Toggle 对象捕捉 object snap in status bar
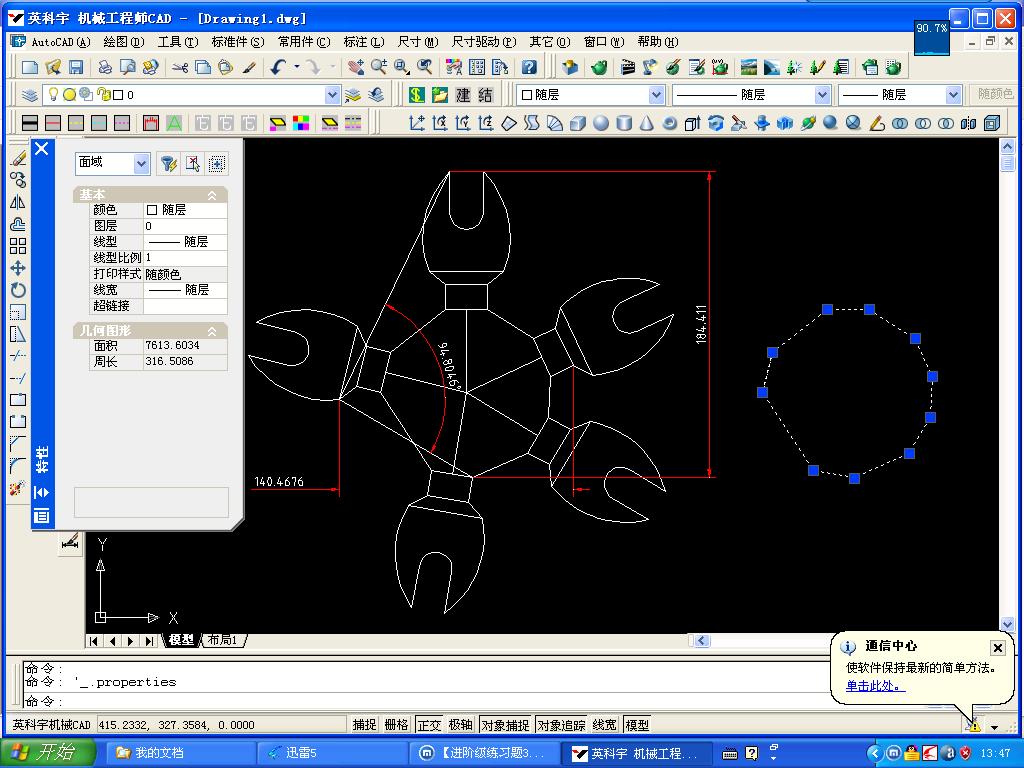The width and height of the screenshot is (1024, 768). click(x=505, y=725)
